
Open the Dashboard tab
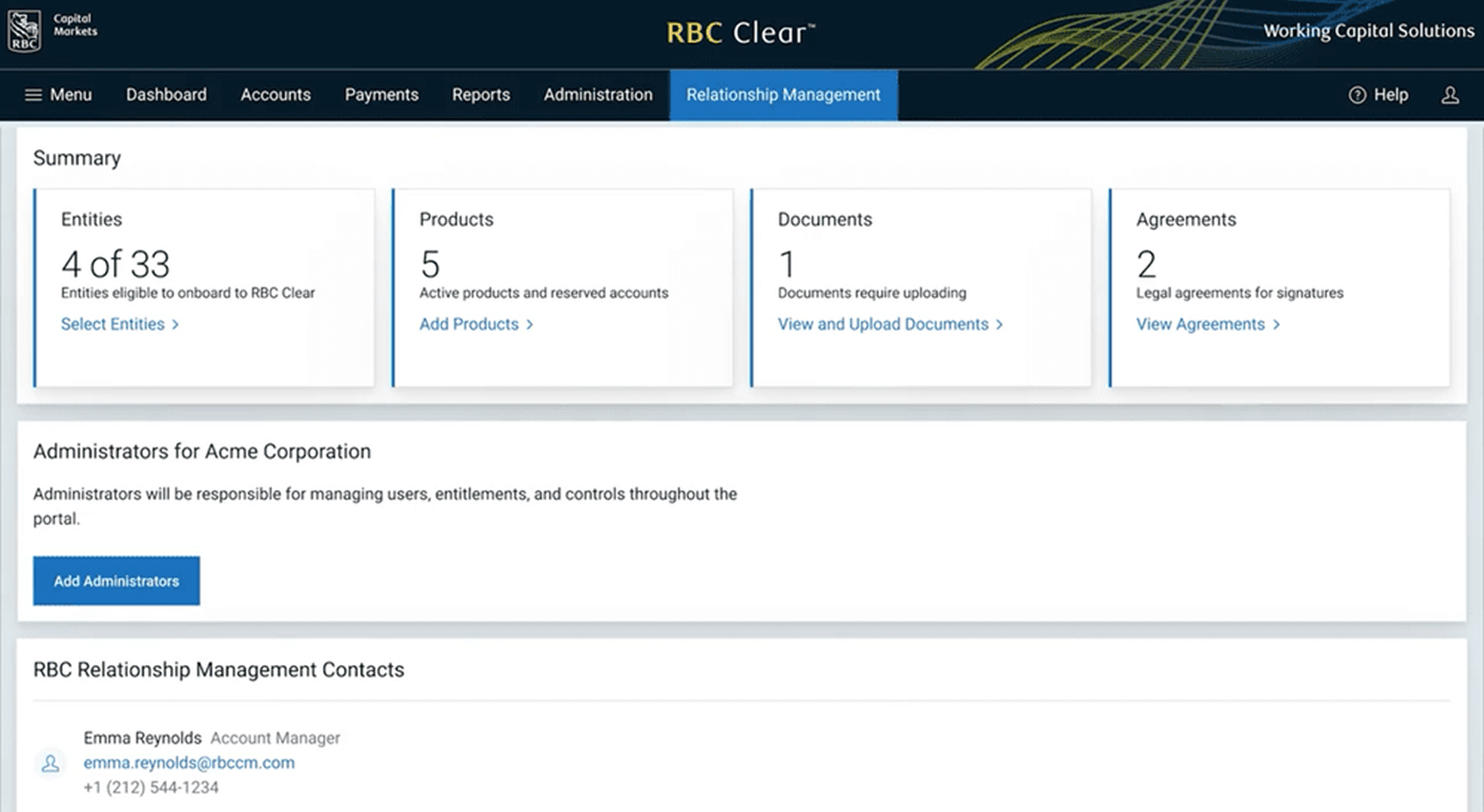[167, 95]
